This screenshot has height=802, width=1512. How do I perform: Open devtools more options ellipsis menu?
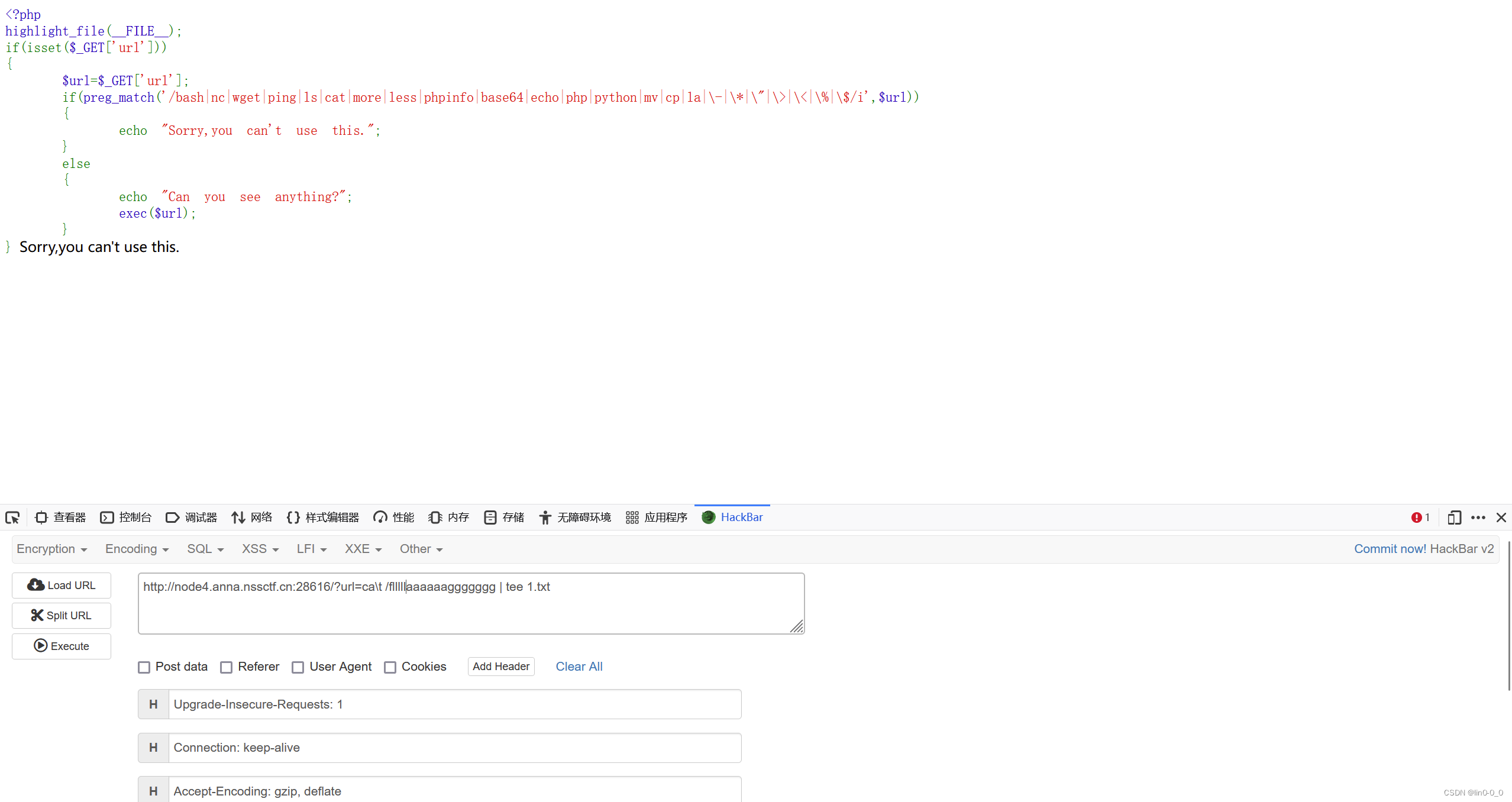pos(1478,518)
